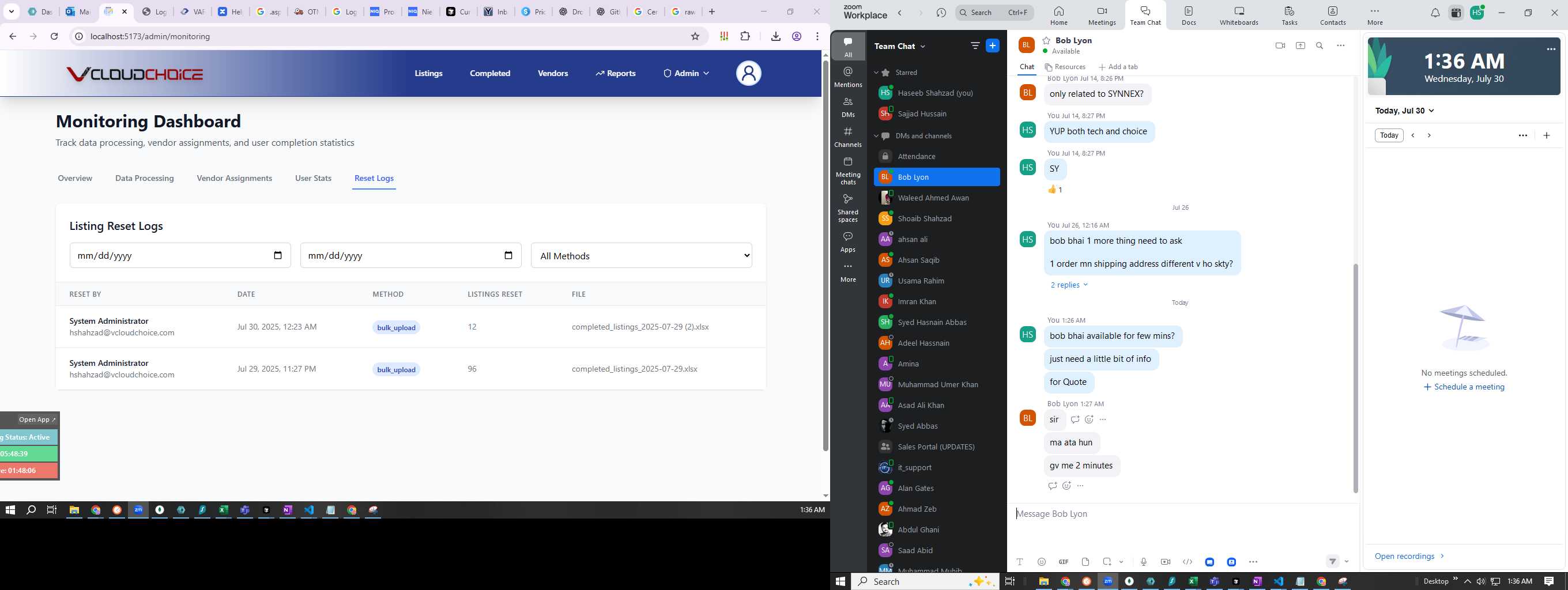Open Chrome downloads icon
The width and height of the screenshot is (1568, 590).
[x=775, y=36]
